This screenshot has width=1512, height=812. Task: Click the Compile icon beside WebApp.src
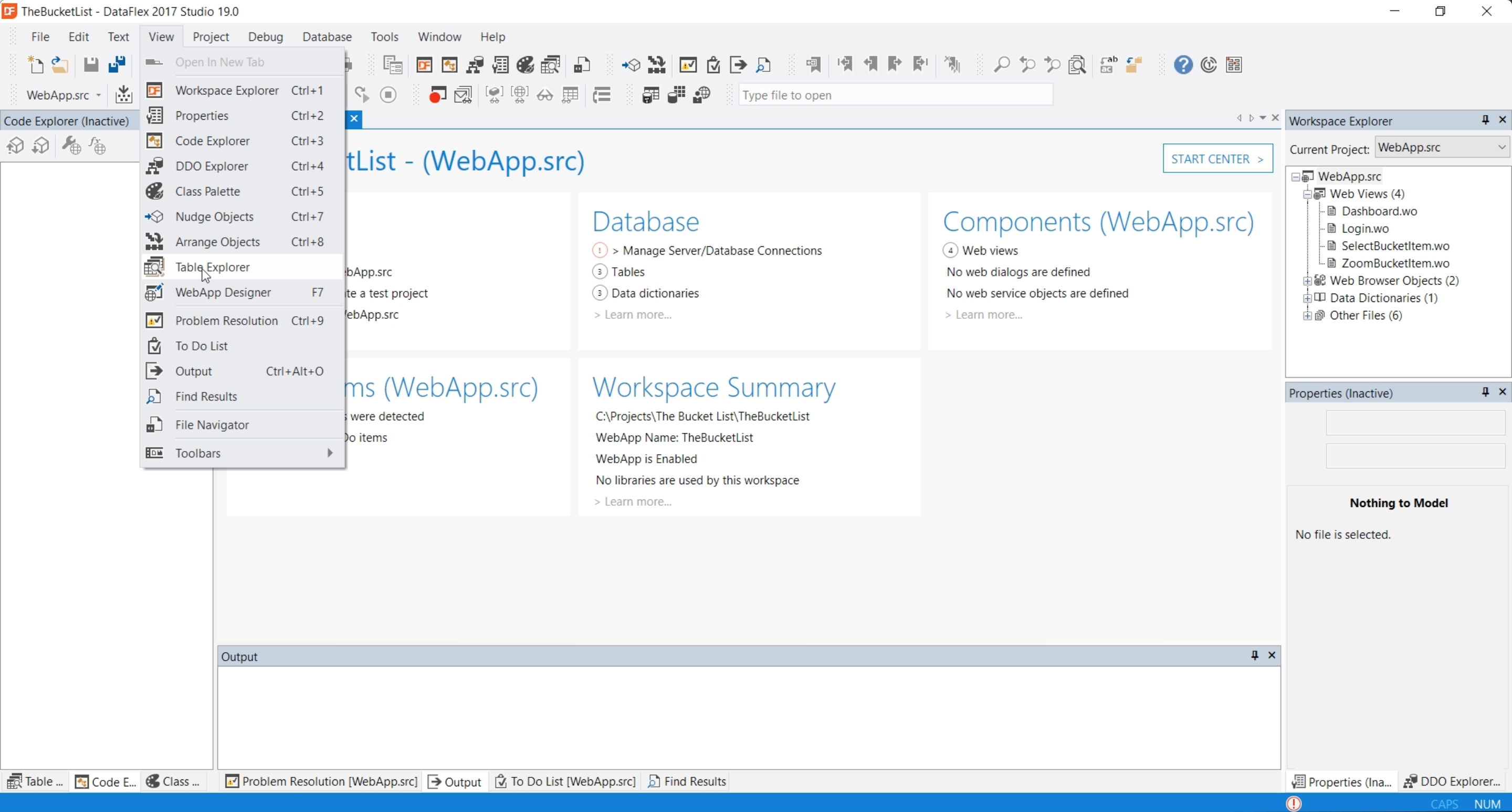(x=123, y=95)
